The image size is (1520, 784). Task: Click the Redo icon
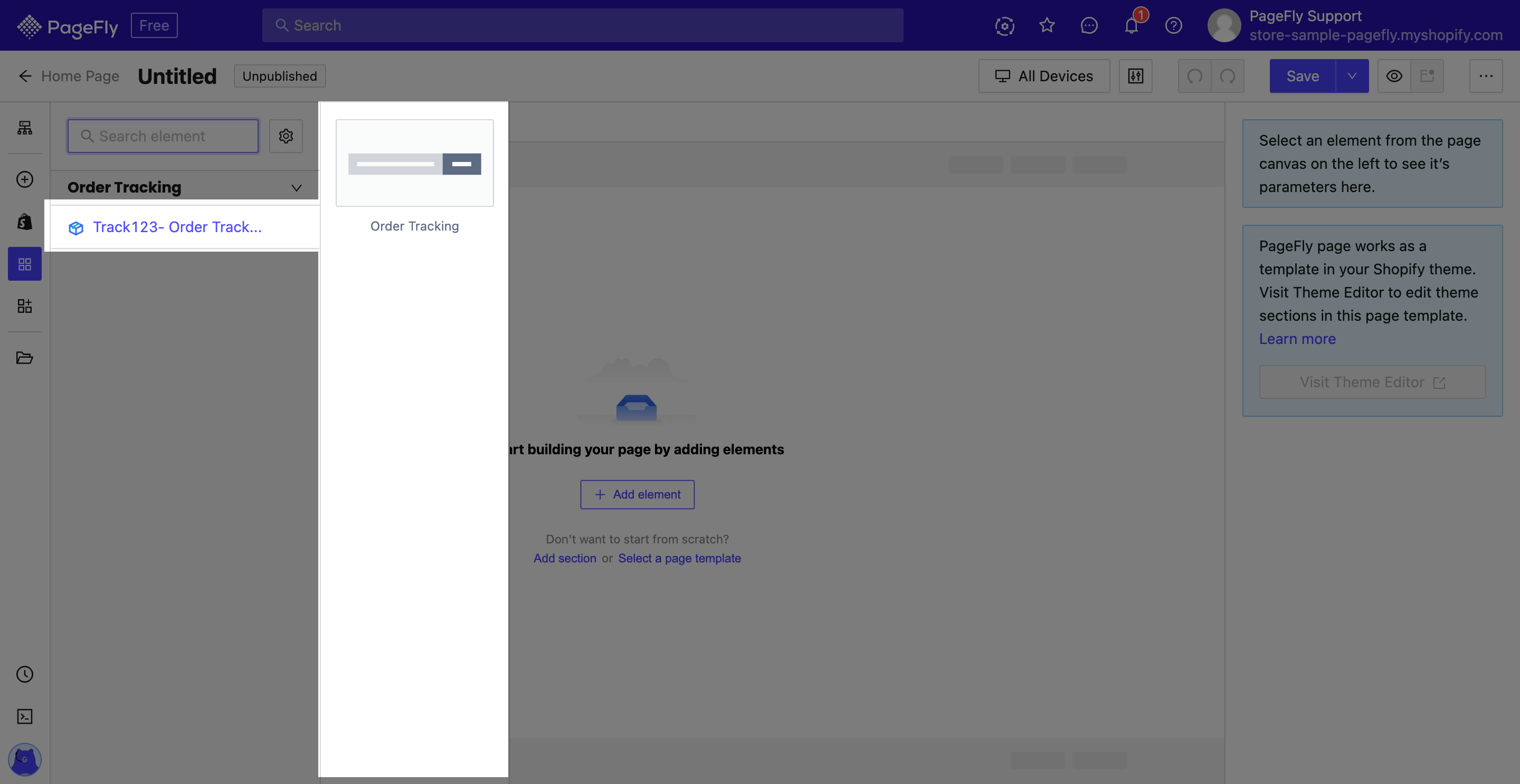(1227, 76)
